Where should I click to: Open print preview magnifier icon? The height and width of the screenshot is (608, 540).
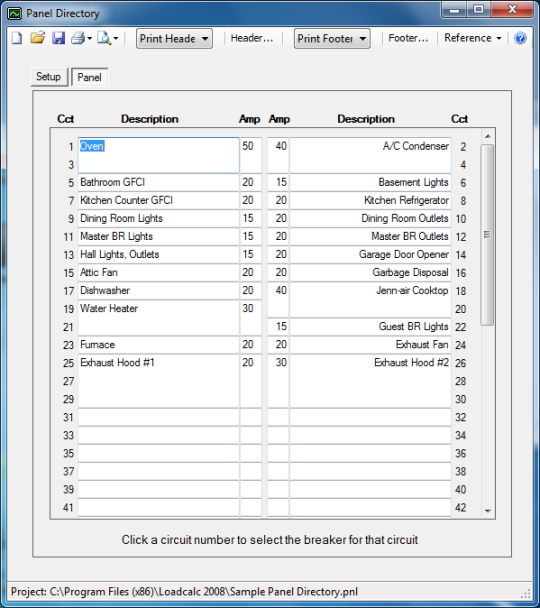point(104,38)
